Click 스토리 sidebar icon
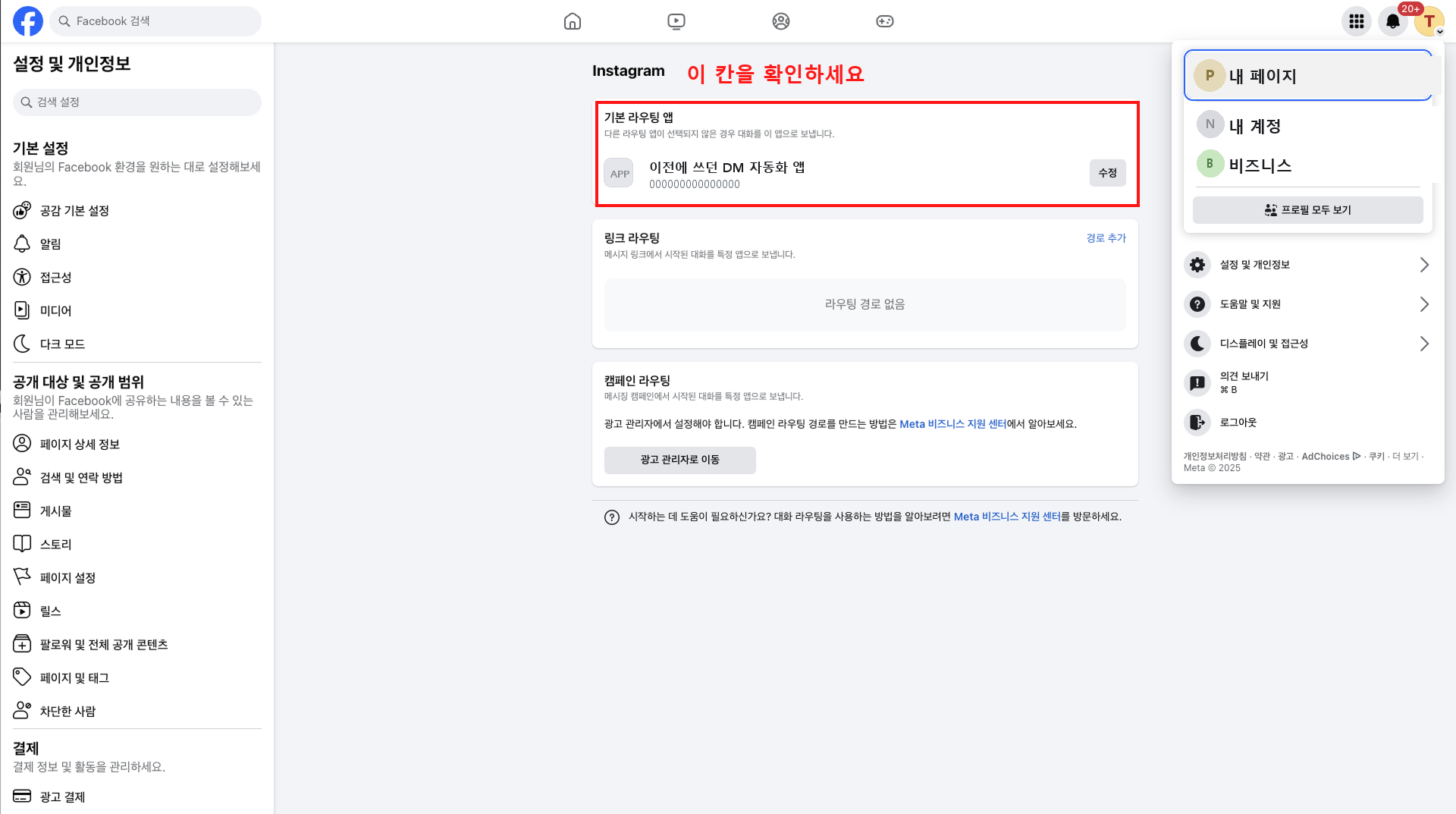Image resolution: width=1456 pixels, height=814 pixels. [x=22, y=544]
